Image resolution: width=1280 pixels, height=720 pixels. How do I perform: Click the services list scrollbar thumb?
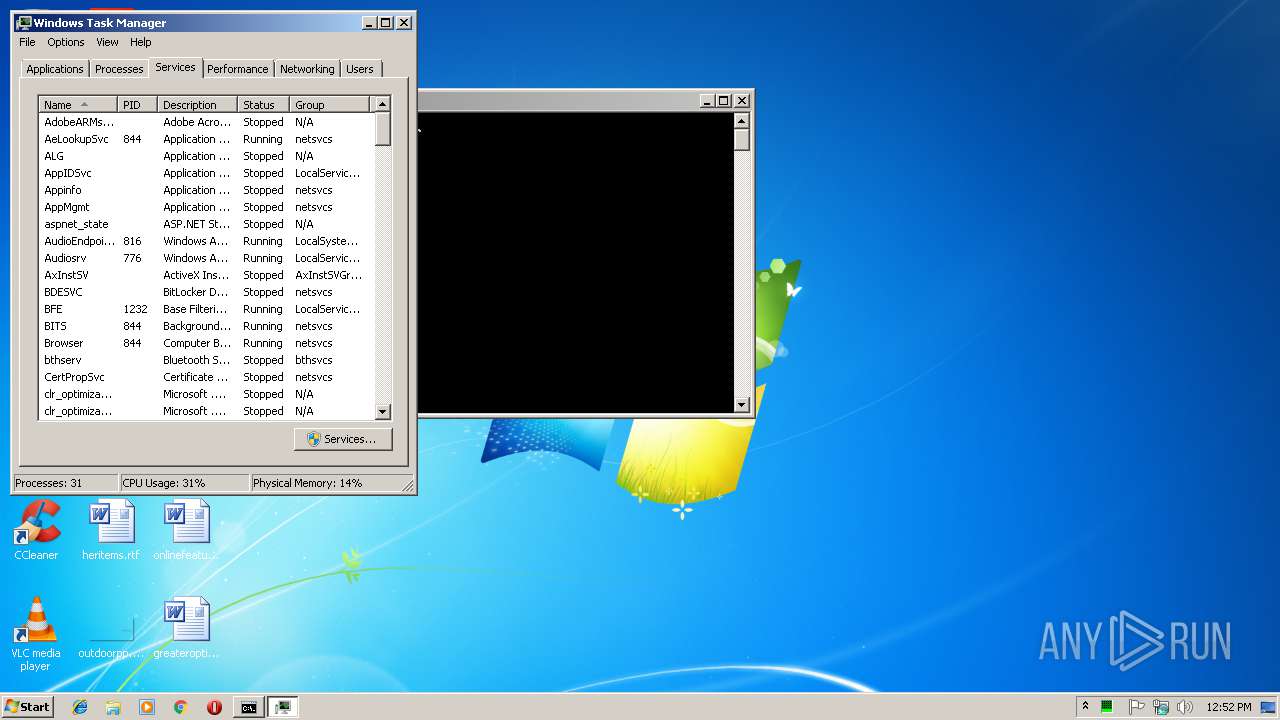click(x=382, y=129)
